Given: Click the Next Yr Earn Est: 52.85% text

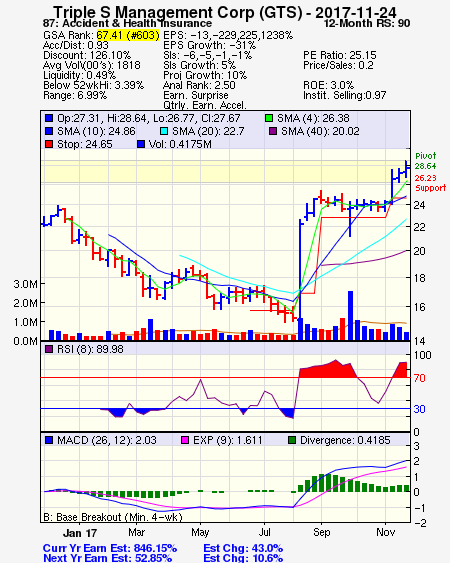Looking at the screenshot, I should click(107, 558).
